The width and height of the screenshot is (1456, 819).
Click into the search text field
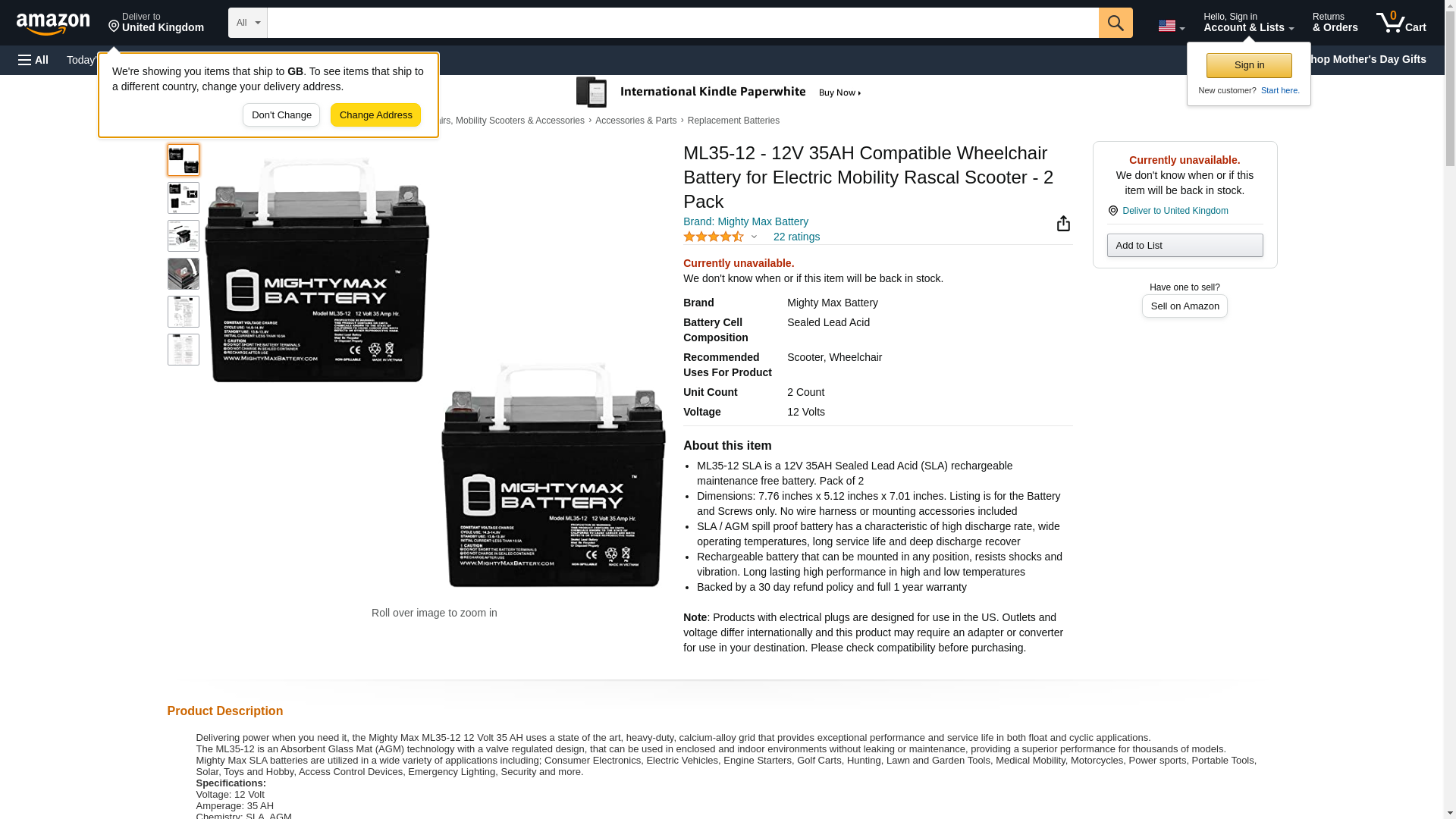pos(682,23)
